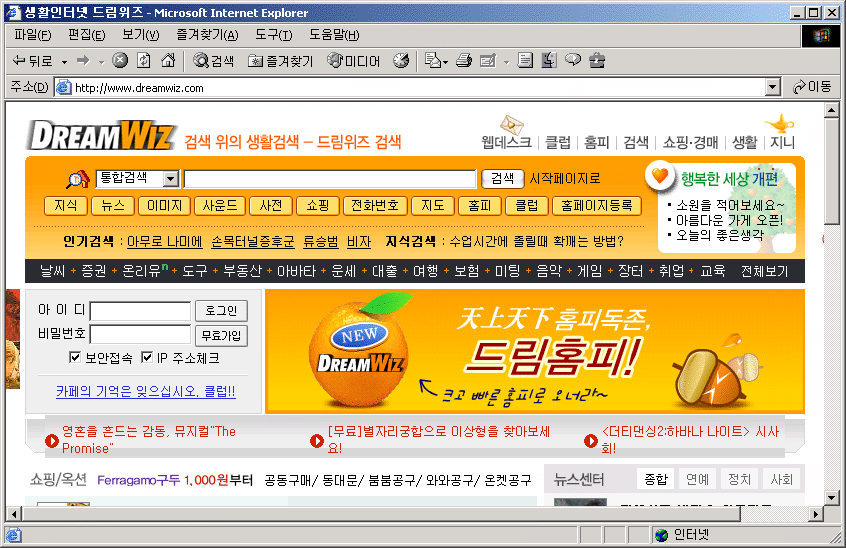Click the Stop loading toolbar icon

(120, 60)
